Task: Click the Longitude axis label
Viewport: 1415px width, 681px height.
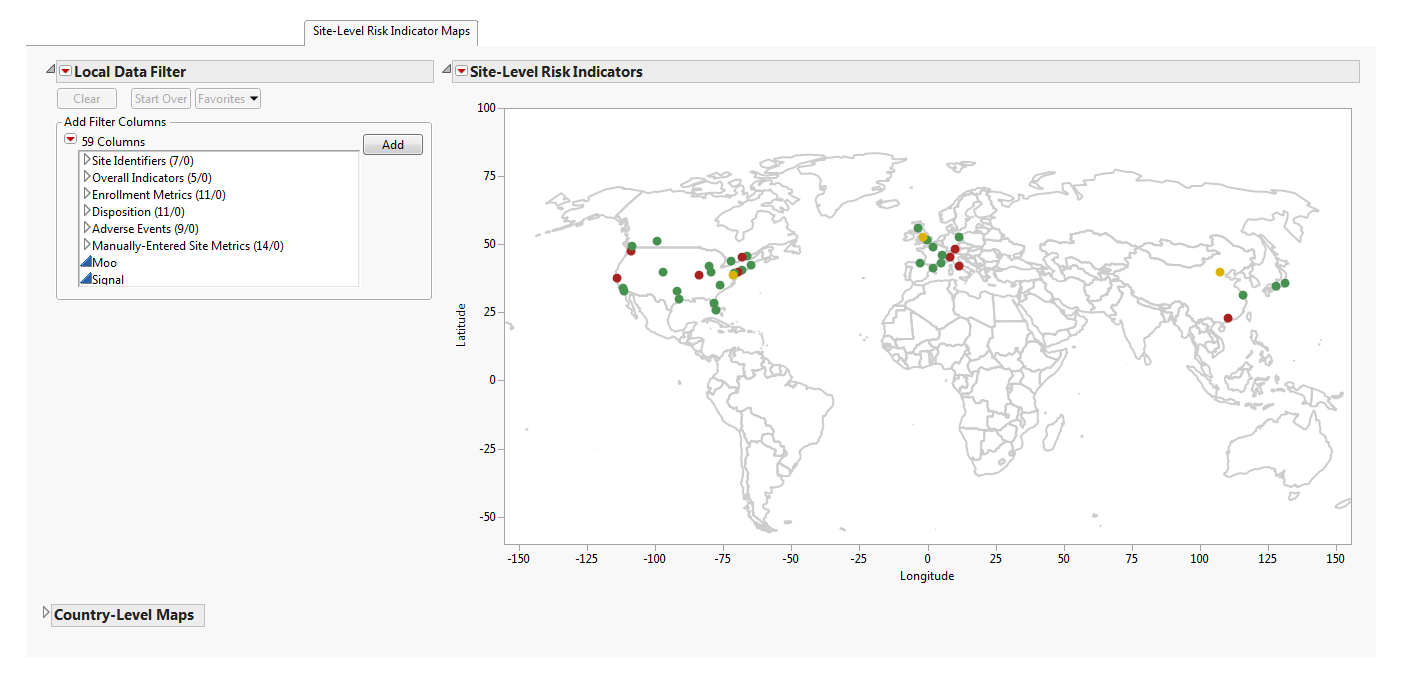Action: point(927,576)
